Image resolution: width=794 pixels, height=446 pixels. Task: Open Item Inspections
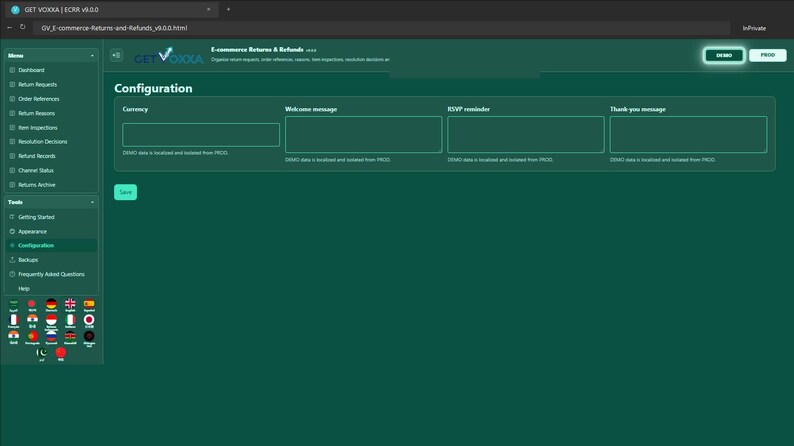[51, 128]
